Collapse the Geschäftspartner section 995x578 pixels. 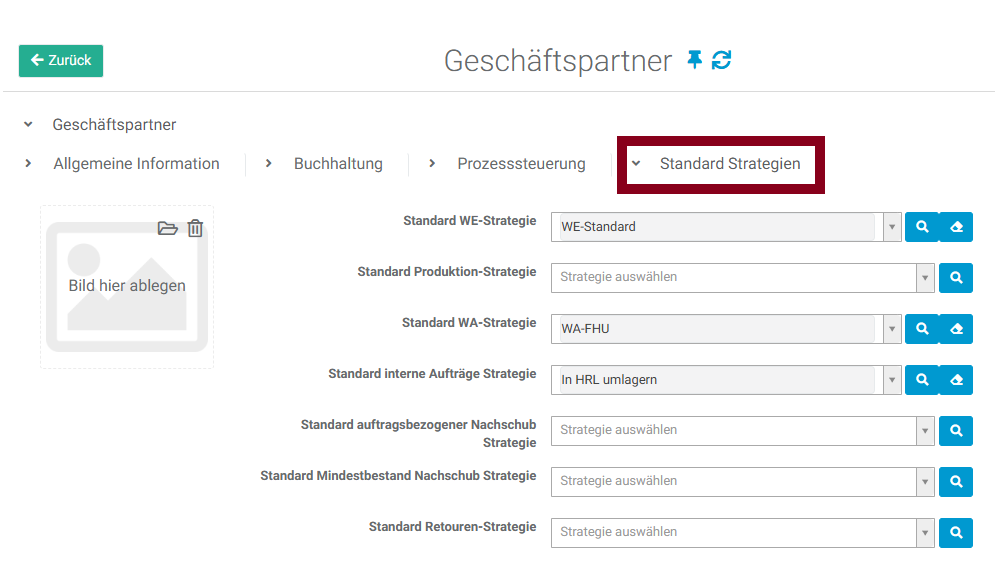[28, 125]
